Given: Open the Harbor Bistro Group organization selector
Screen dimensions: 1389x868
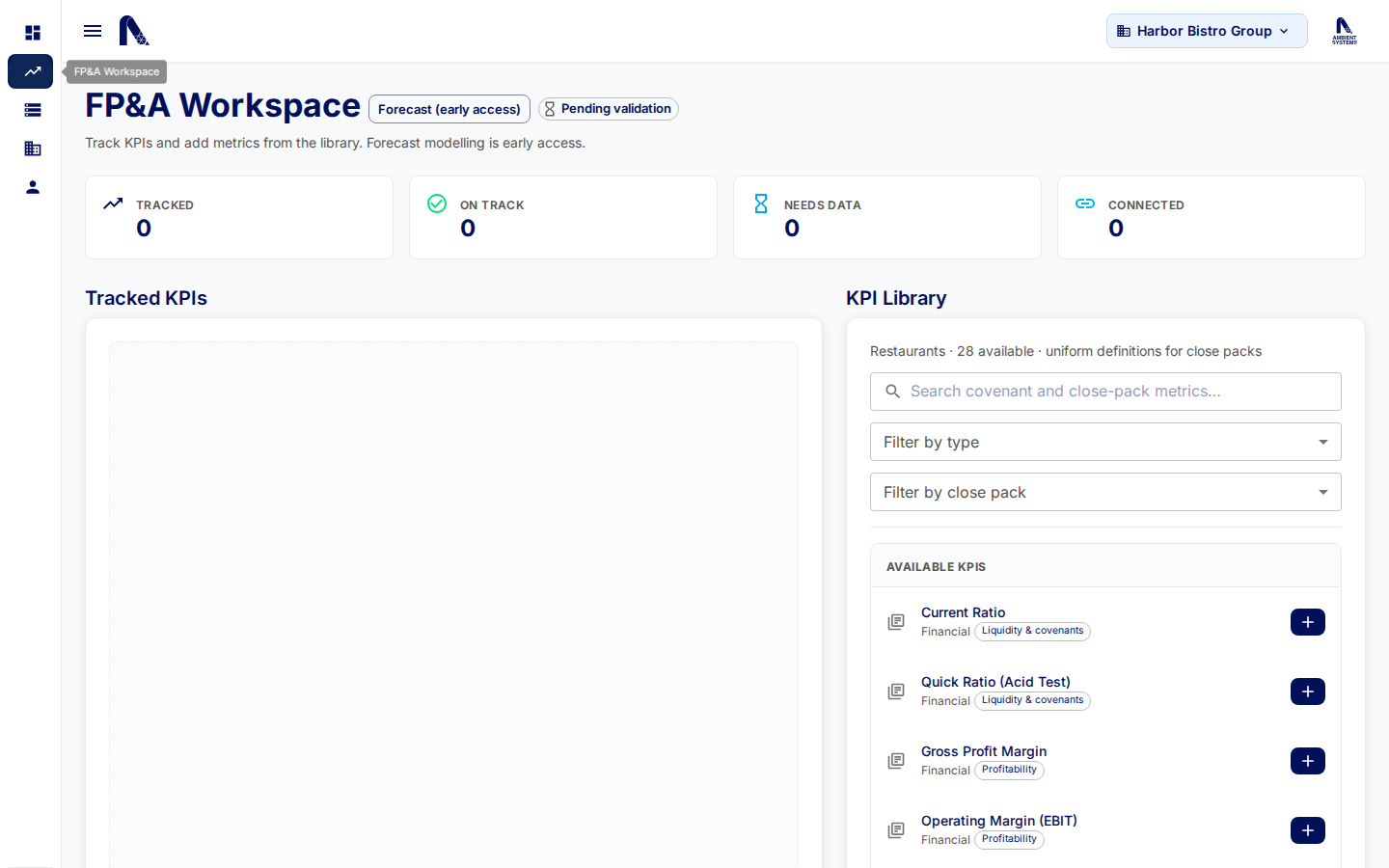Looking at the screenshot, I should [x=1207, y=31].
